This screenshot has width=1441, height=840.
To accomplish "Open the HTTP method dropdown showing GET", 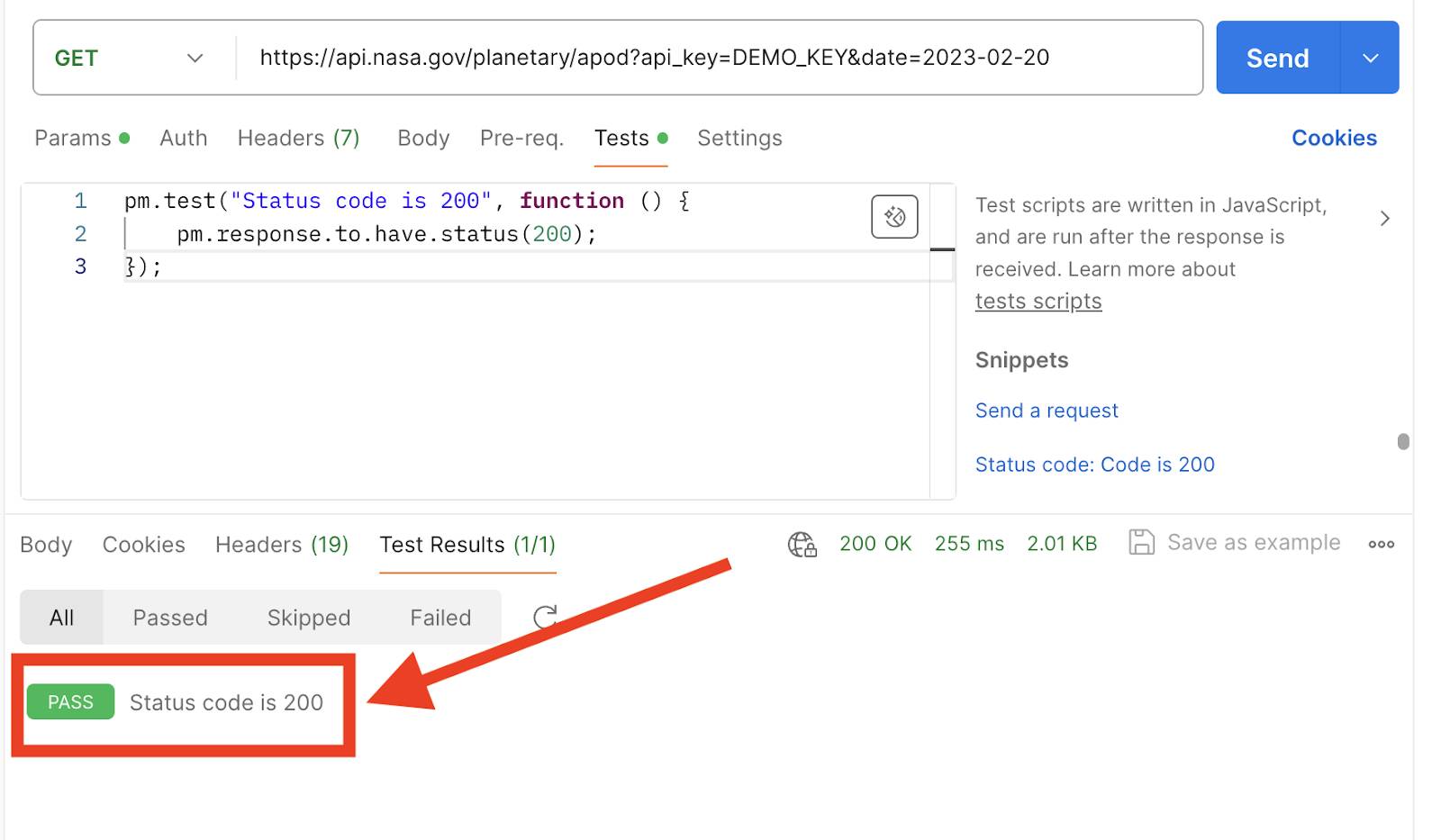I will pos(126,57).
